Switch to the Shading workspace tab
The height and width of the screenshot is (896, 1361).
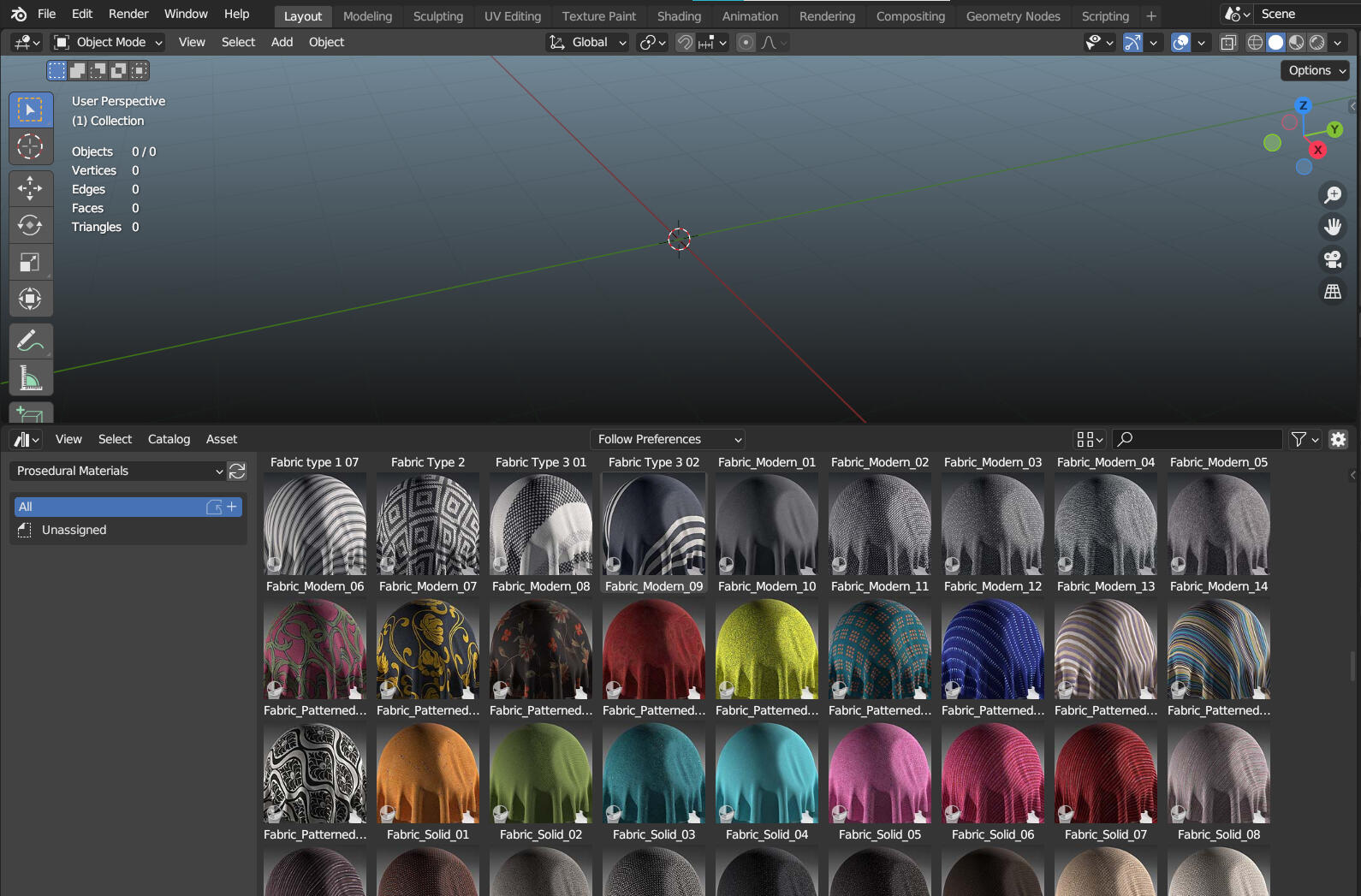click(x=679, y=16)
